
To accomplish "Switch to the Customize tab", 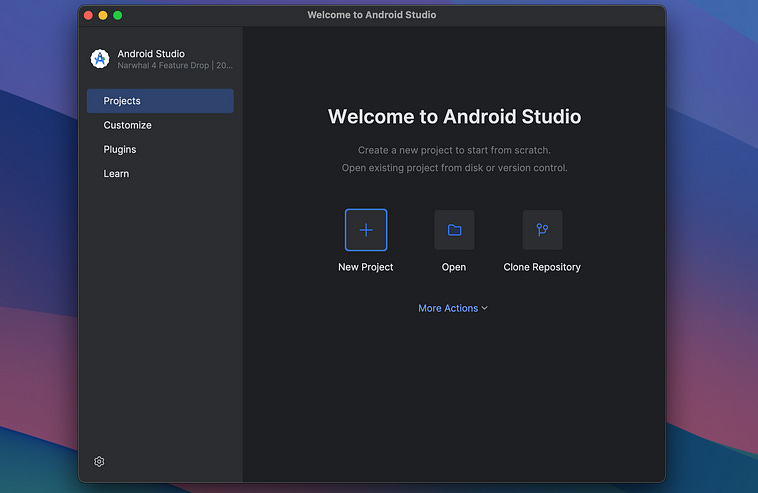I will click(x=160, y=125).
